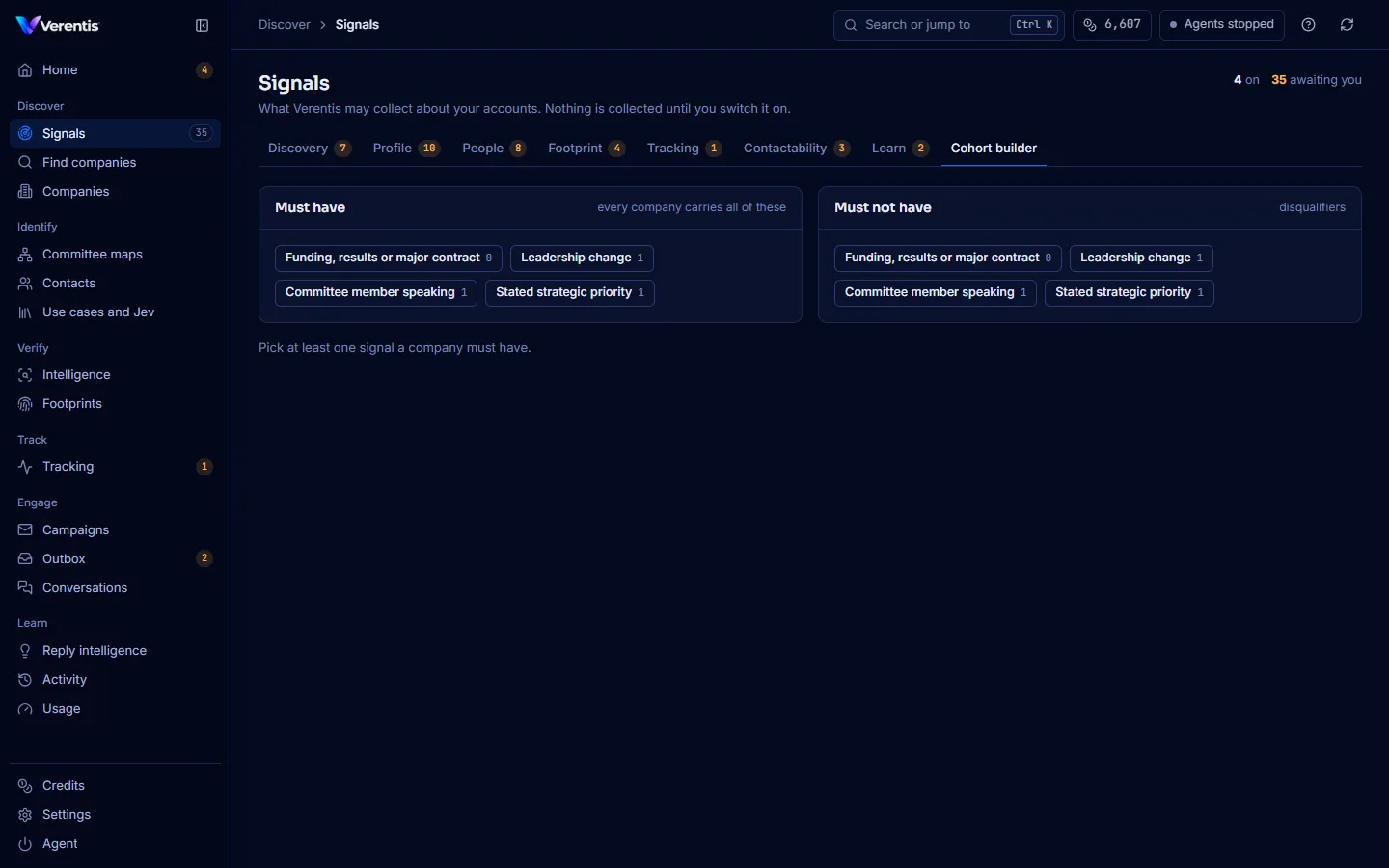Toggle Must have Funding, results or major contract
1389x868 pixels.
click(x=389, y=258)
